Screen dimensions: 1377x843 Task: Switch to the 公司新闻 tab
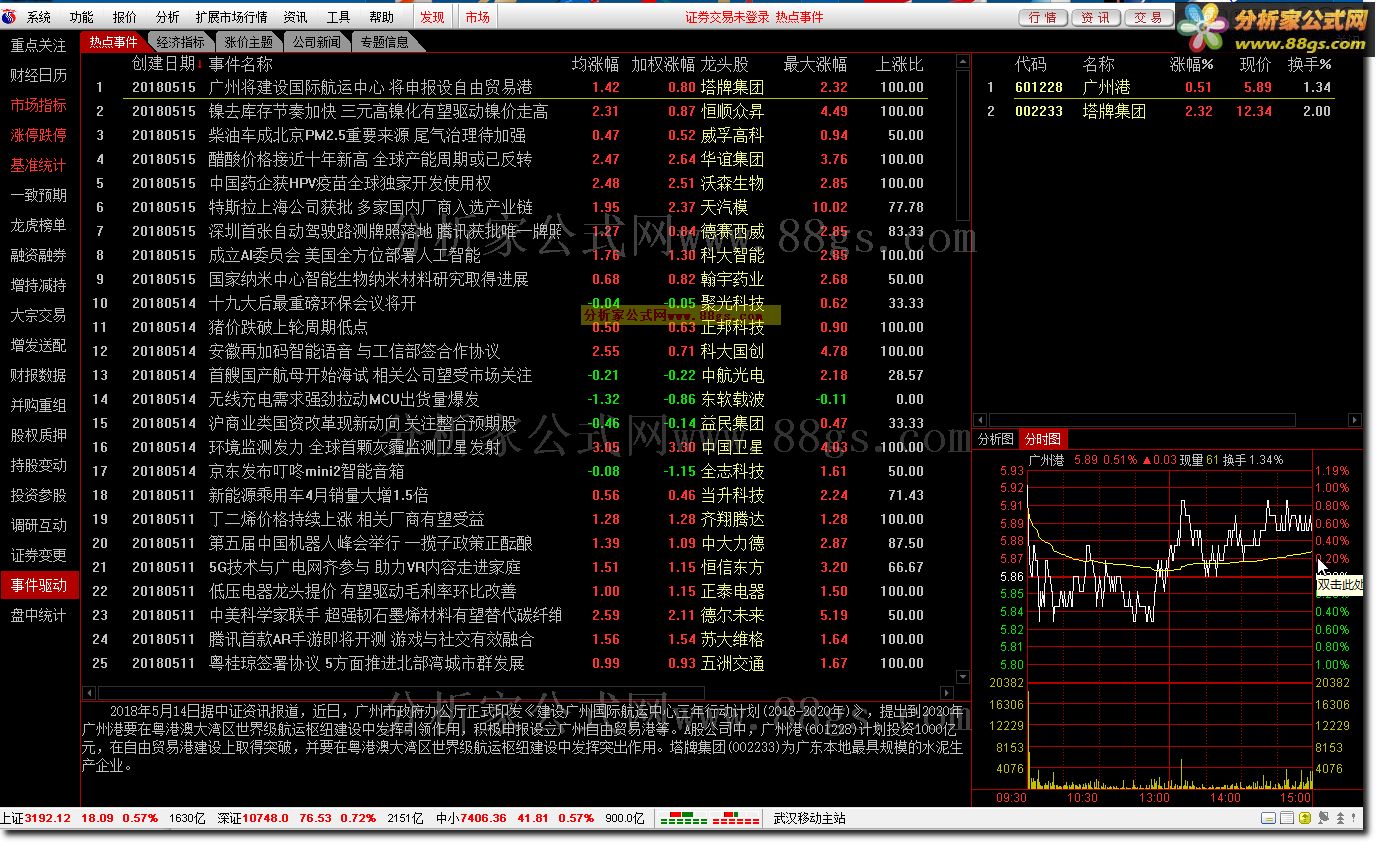pyautogui.click(x=317, y=42)
